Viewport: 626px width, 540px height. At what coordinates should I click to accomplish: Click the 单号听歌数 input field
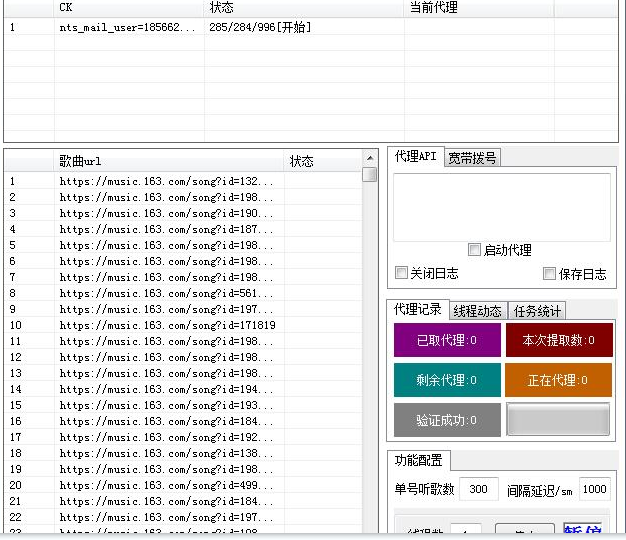click(478, 489)
